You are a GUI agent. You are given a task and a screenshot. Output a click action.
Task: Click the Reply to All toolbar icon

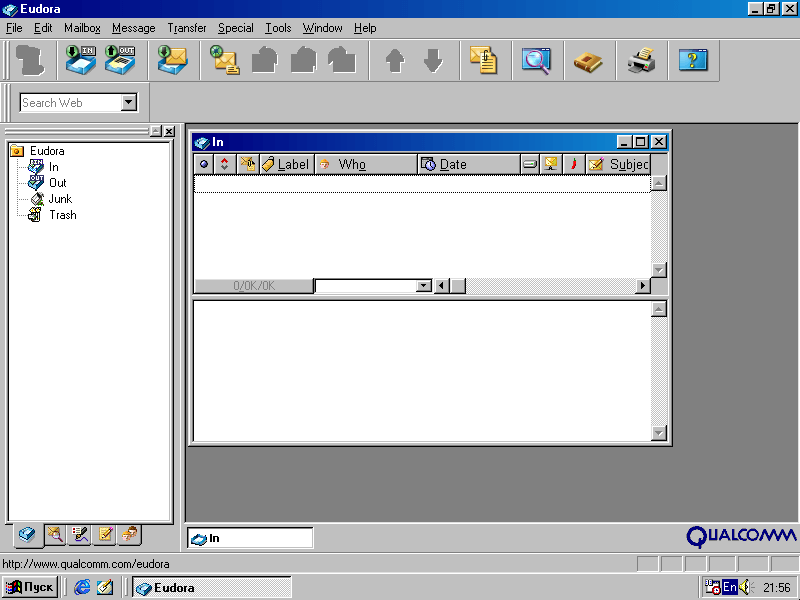303,60
